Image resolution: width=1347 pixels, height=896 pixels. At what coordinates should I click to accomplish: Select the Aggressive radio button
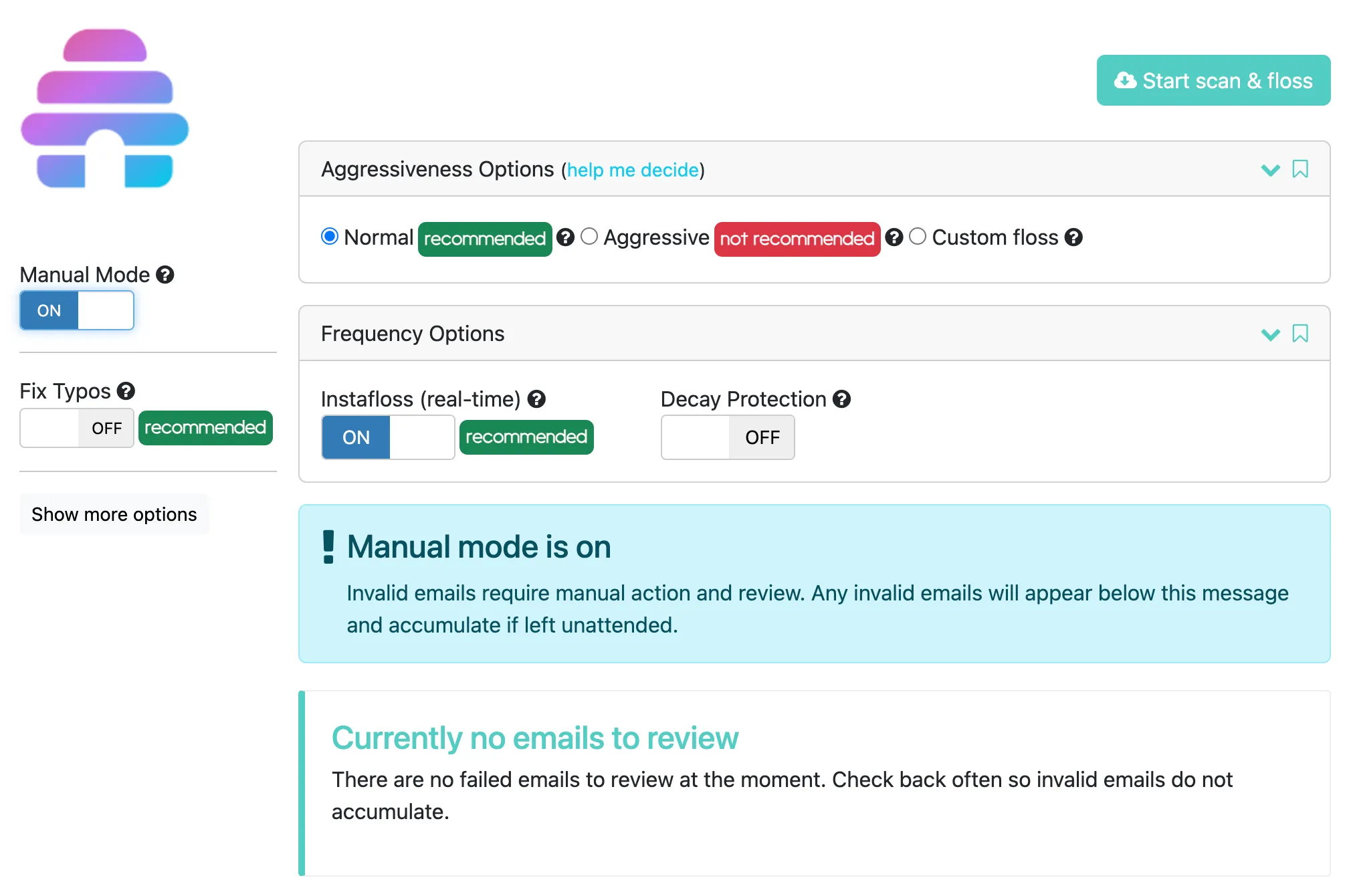click(x=589, y=237)
